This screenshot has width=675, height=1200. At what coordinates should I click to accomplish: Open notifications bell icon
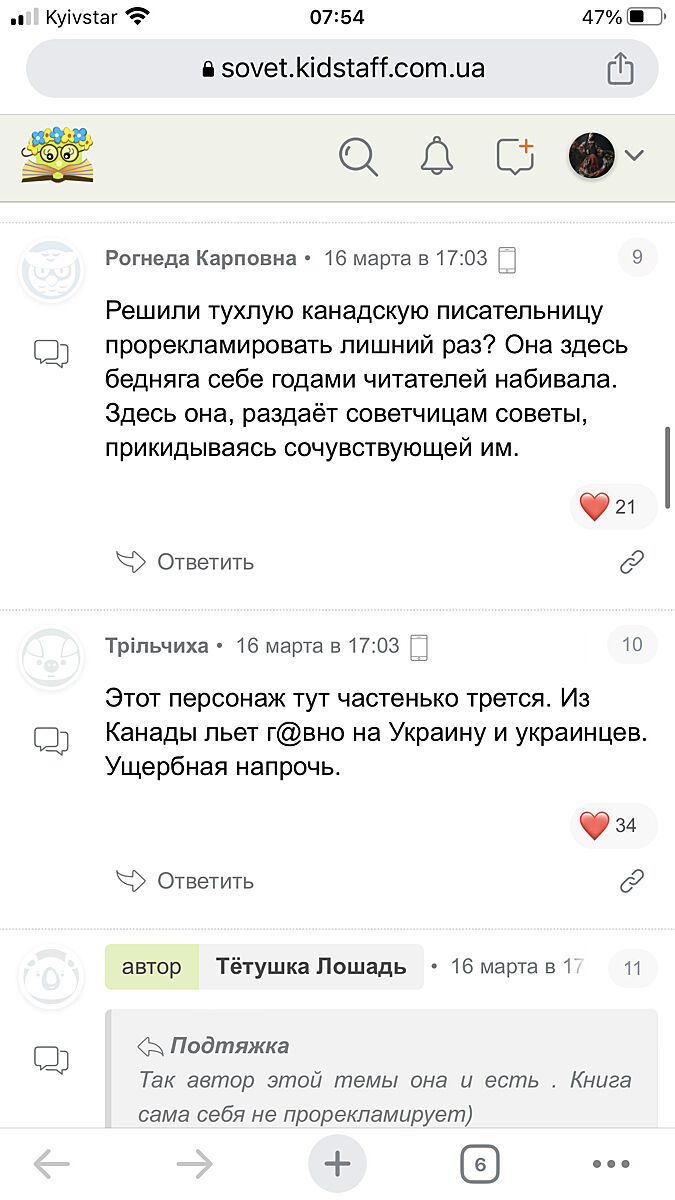[436, 156]
